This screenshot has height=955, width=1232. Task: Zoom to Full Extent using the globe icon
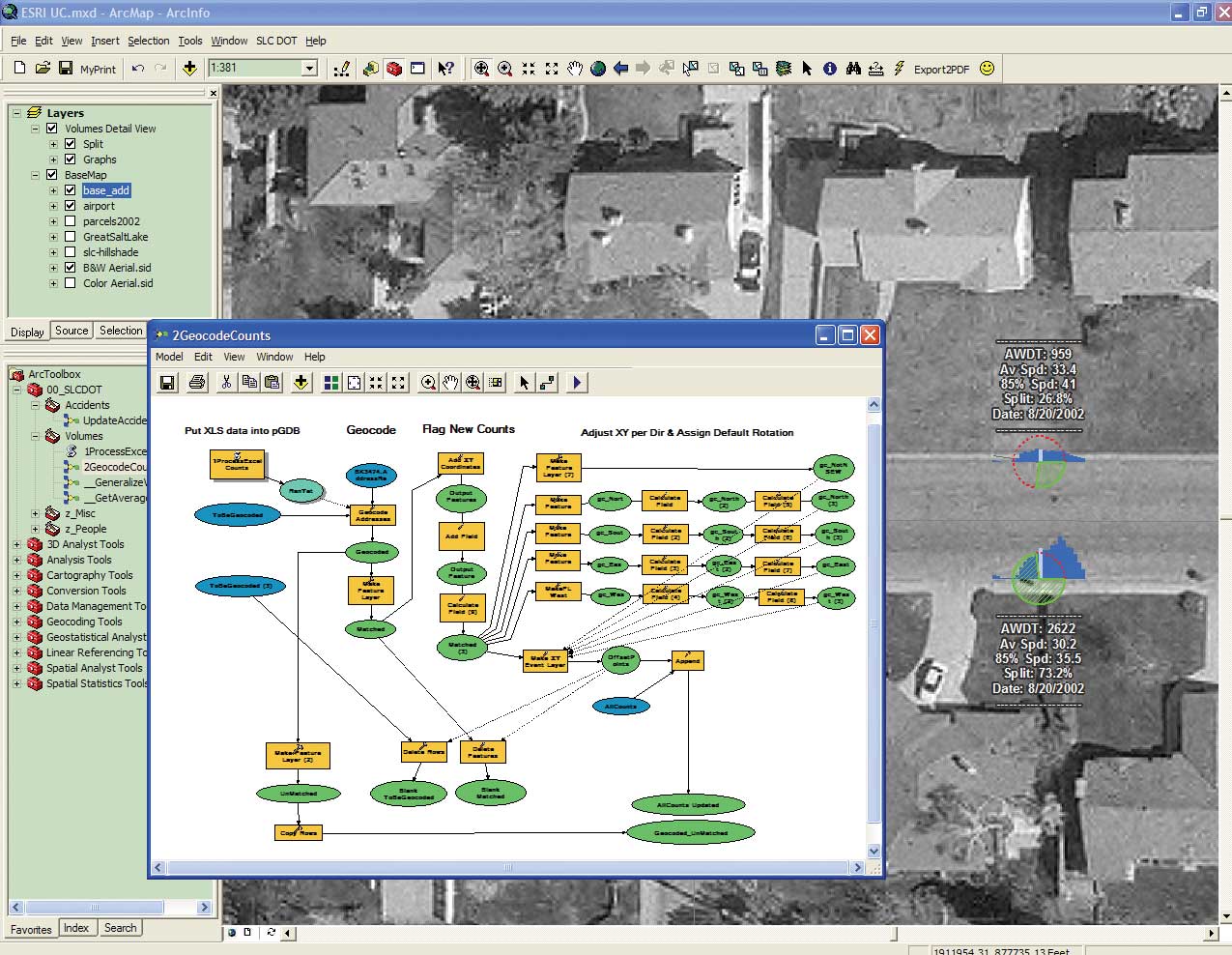[597, 69]
